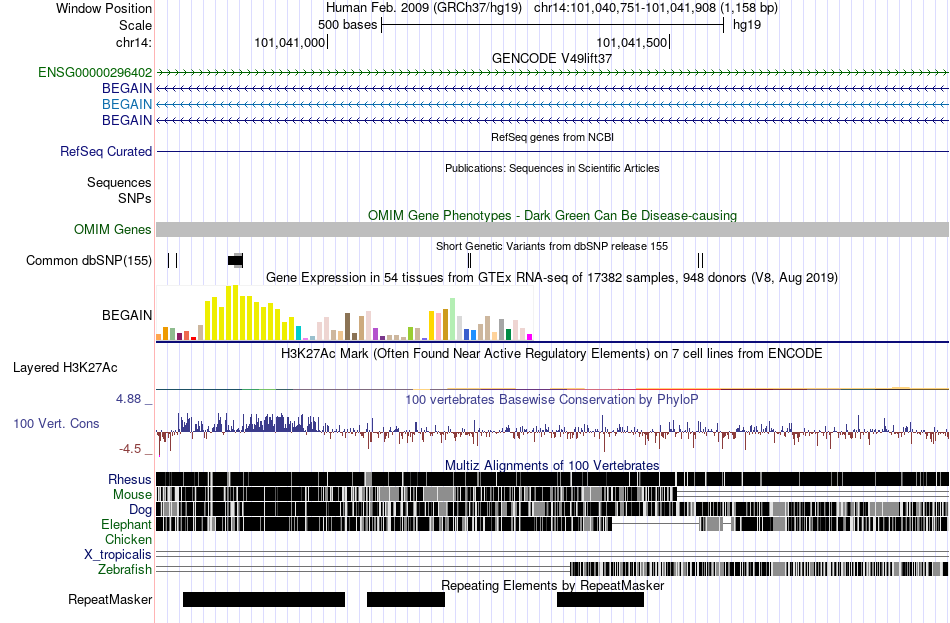Image resolution: width=950 pixels, height=623 pixels.
Task: Click Repeating Elements by RepeatMasker title
Action: (x=552, y=585)
